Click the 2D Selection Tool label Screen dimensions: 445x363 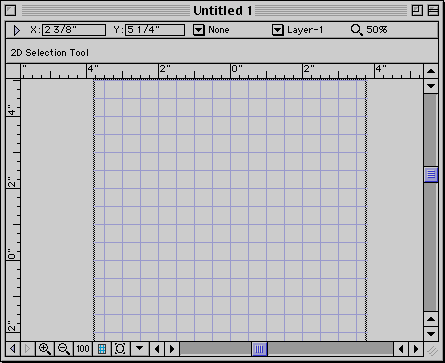point(50,53)
